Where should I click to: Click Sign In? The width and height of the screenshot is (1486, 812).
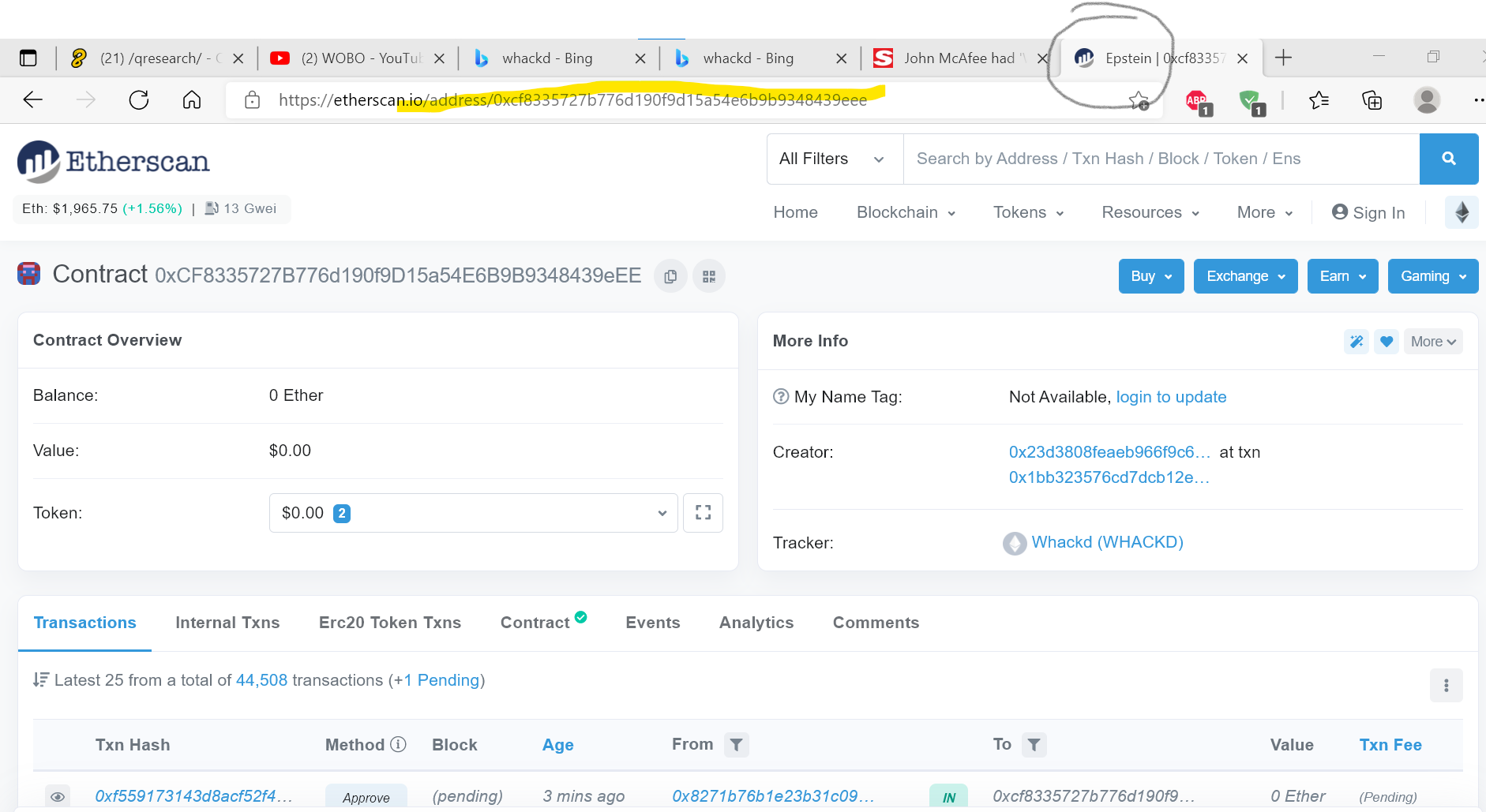[1368, 212]
